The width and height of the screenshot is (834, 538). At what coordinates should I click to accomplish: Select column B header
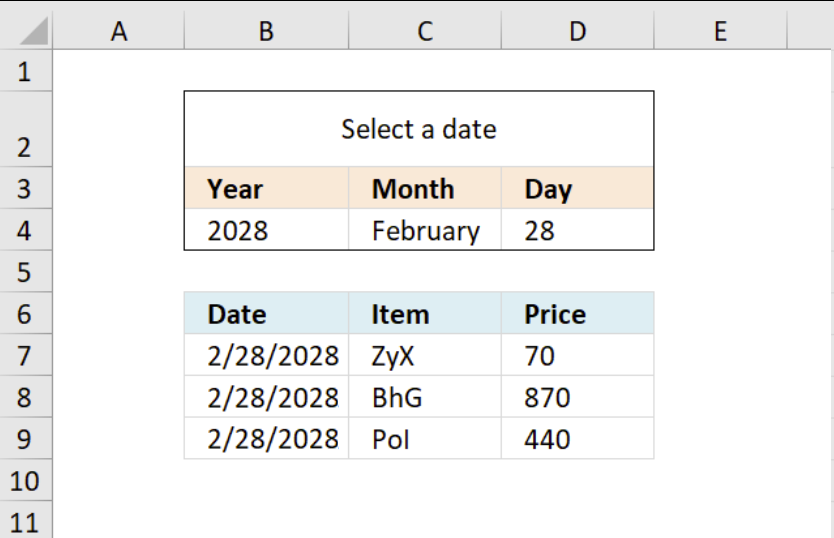[x=266, y=31]
